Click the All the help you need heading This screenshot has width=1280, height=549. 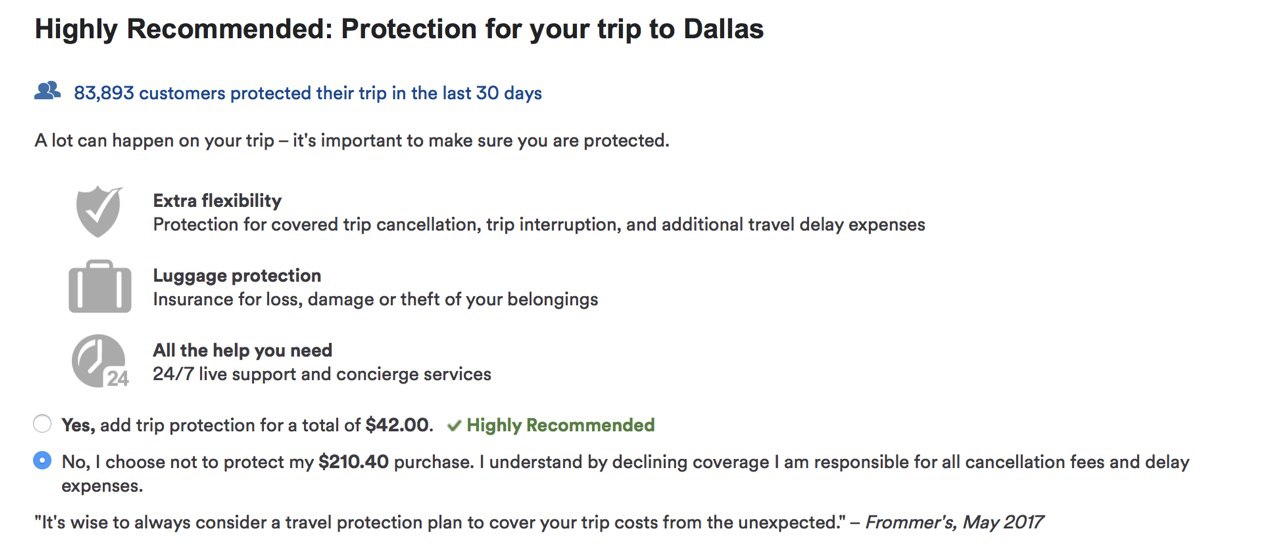pyautogui.click(x=242, y=350)
